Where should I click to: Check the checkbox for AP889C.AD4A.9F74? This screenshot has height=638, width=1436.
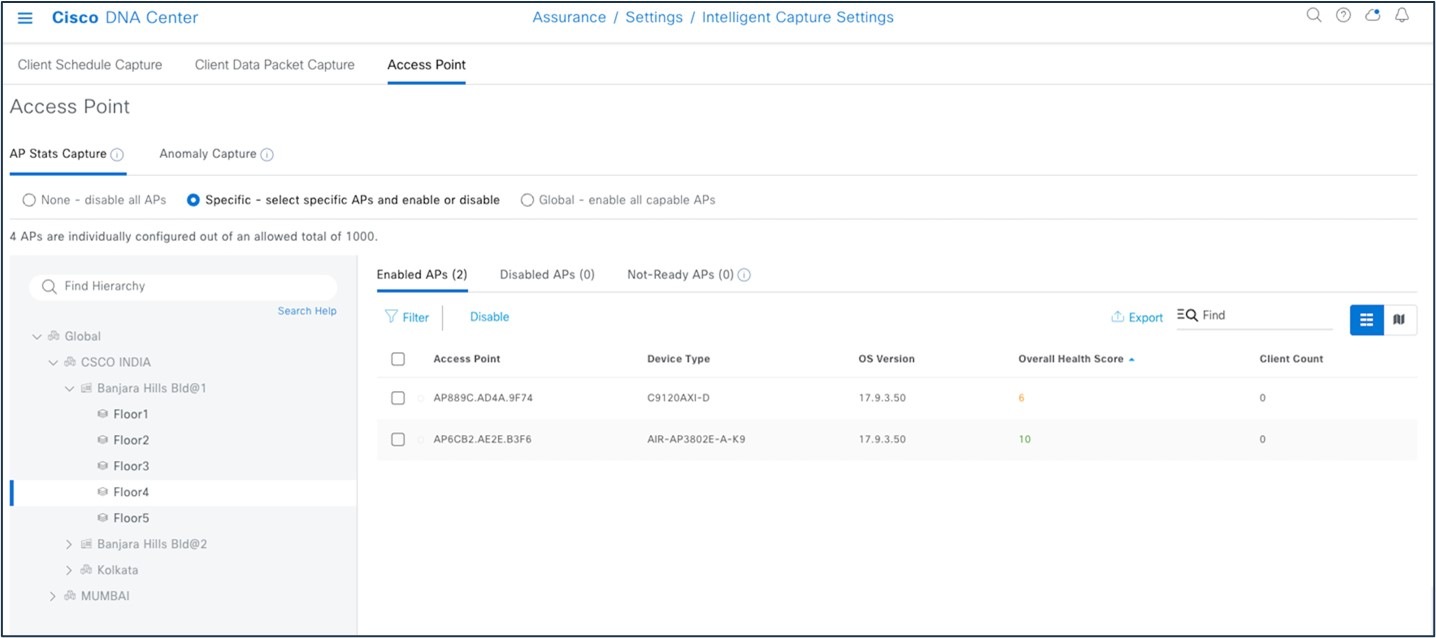tap(397, 397)
